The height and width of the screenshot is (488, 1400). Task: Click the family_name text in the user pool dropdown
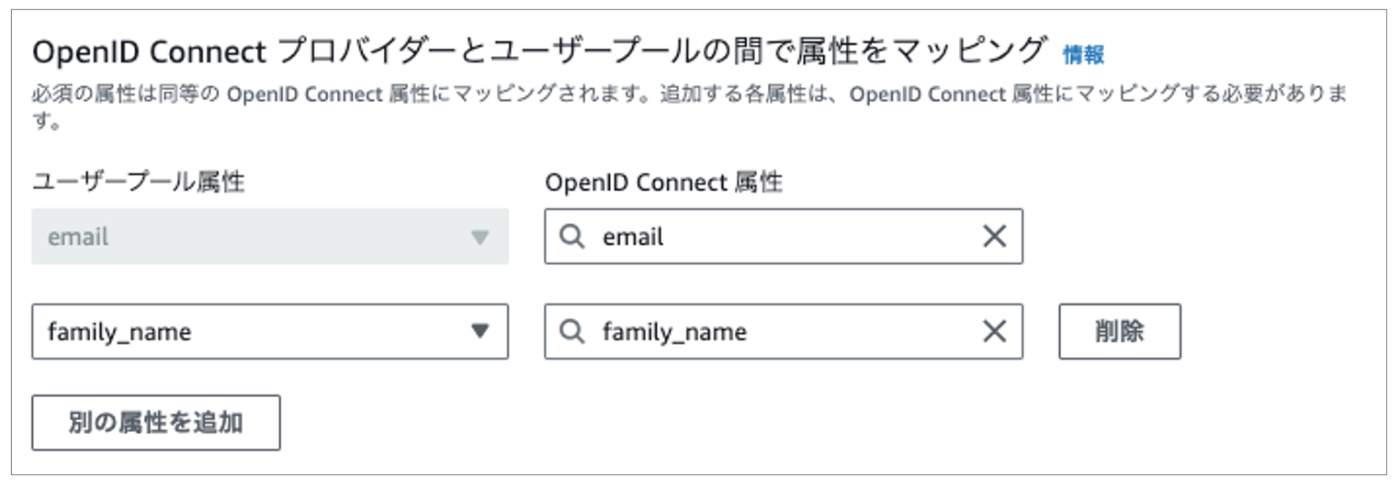click(119, 332)
